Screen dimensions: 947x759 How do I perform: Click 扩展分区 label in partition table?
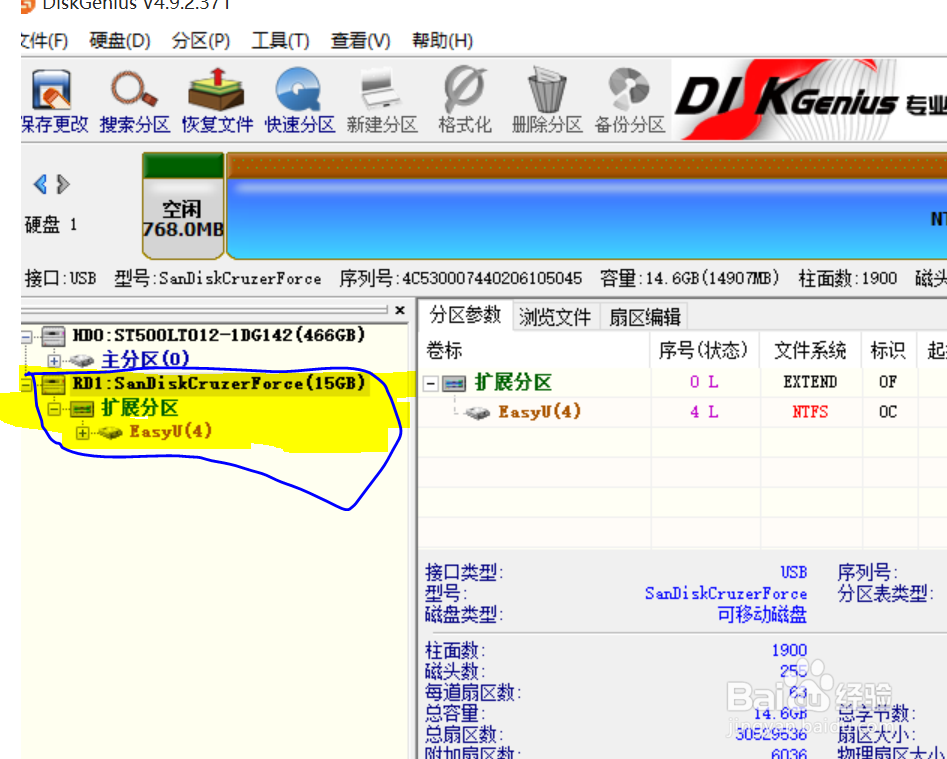pyautogui.click(x=513, y=382)
